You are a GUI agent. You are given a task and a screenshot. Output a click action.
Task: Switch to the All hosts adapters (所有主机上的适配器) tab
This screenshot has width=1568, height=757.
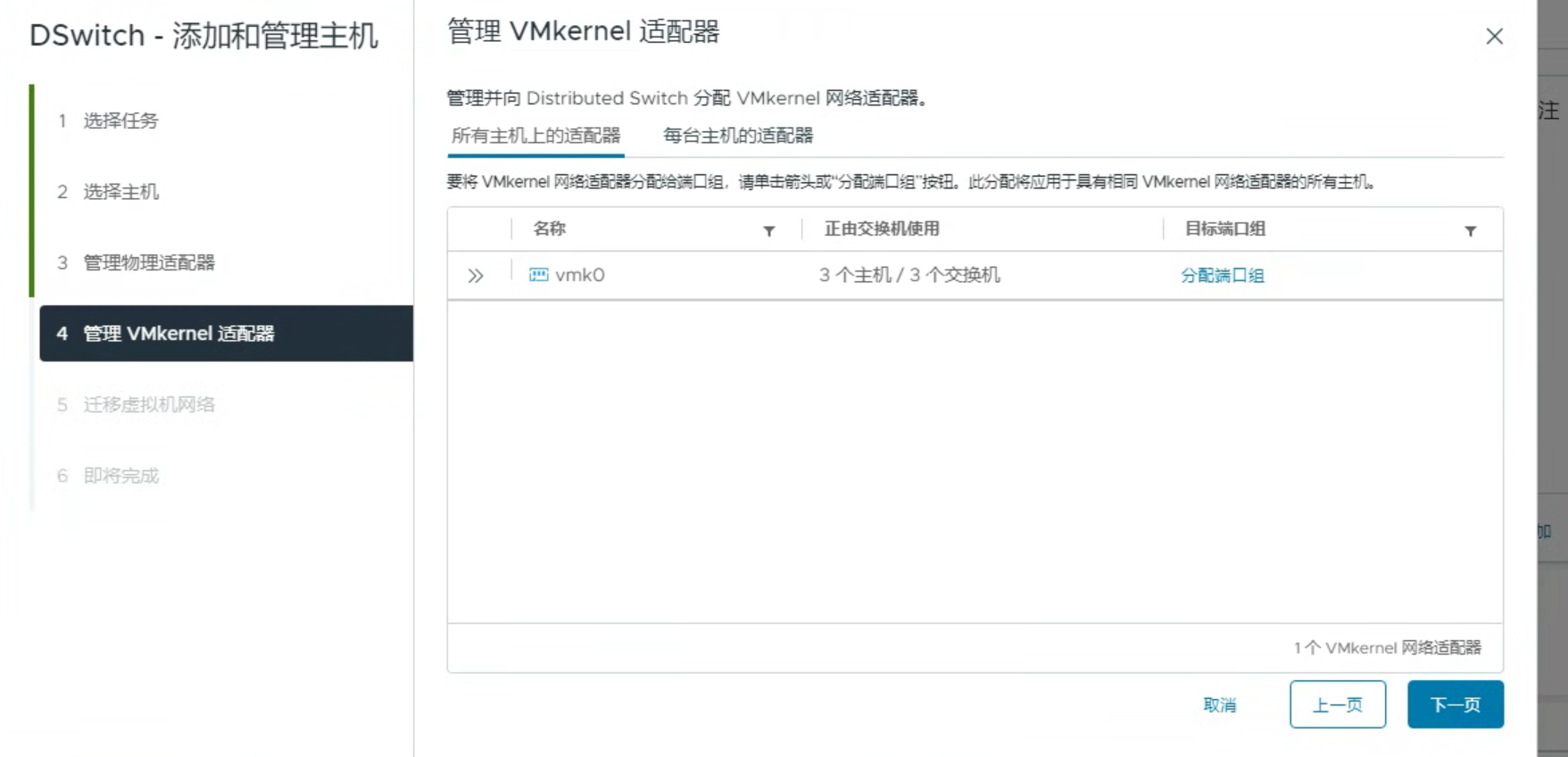pos(535,136)
